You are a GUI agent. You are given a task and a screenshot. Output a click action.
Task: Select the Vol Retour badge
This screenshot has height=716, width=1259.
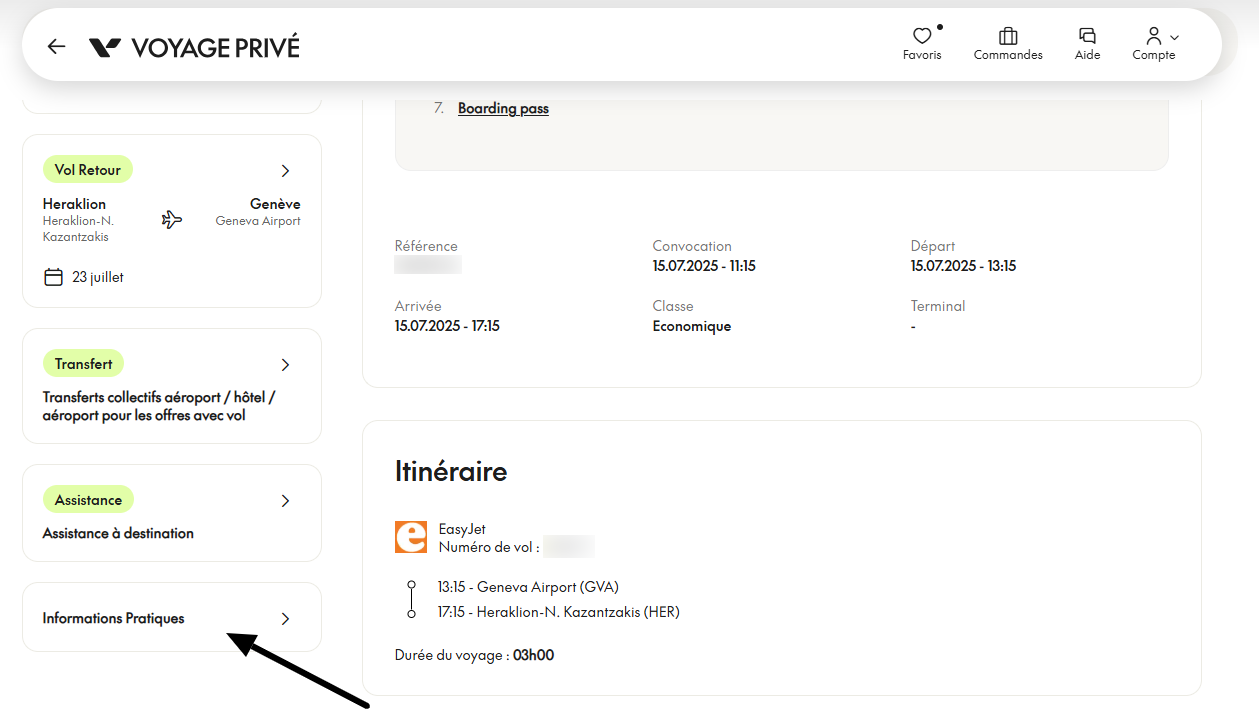coord(88,170)
